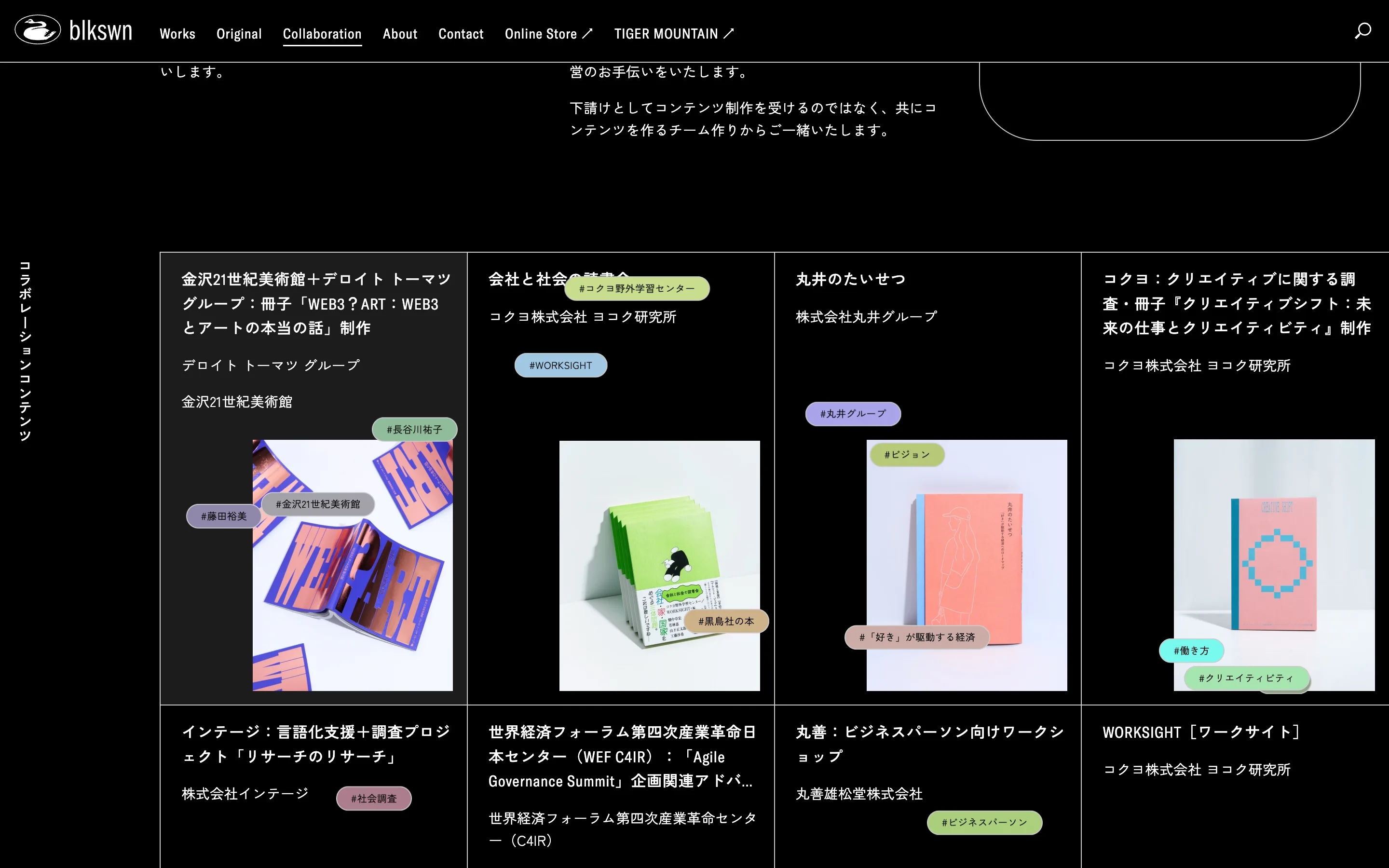Click the #WORKSIGHT tag pill
Image resolution: width=1389 pixels, height=868 pixels.
click(x=560, y=365)
